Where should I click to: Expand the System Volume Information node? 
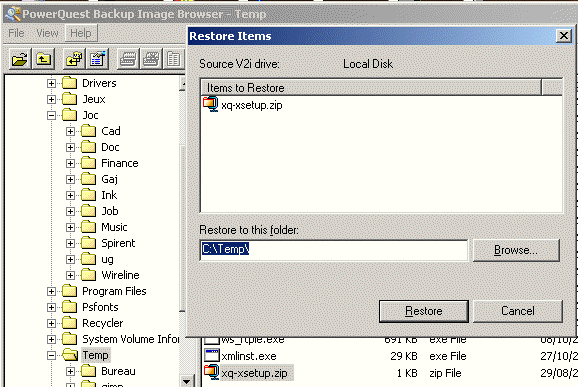click(x=51, y=339)
